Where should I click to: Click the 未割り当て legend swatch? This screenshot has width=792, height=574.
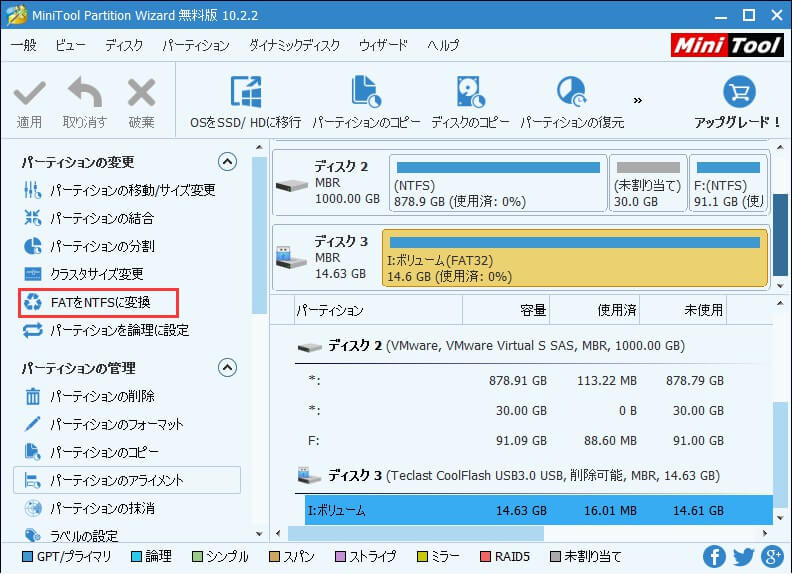click(555, 556)
